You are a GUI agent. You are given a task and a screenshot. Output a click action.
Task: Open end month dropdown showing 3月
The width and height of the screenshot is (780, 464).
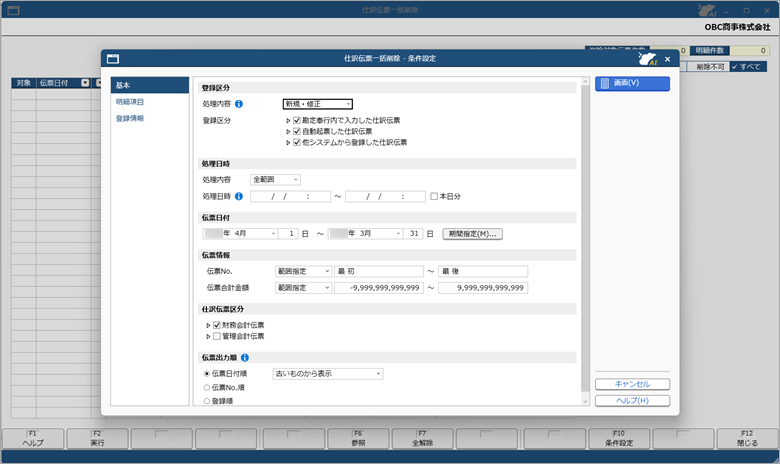pos(365,233)
